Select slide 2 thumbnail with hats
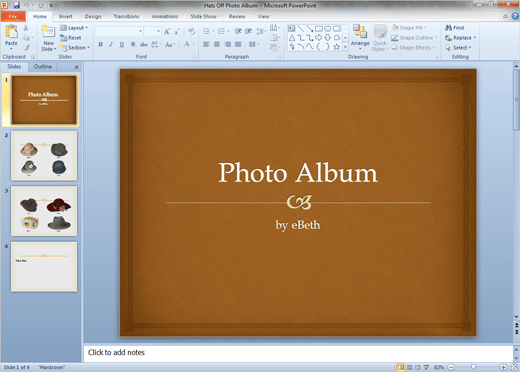The image size is (520, 372). point(44,155)
